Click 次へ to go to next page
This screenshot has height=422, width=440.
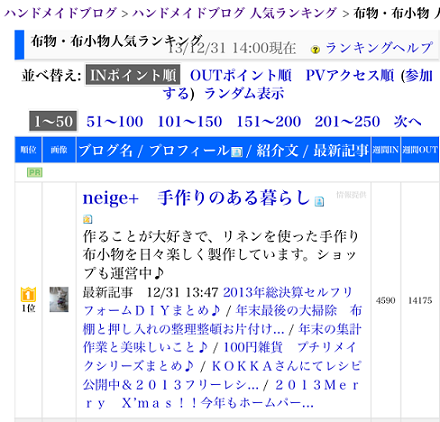407,122
